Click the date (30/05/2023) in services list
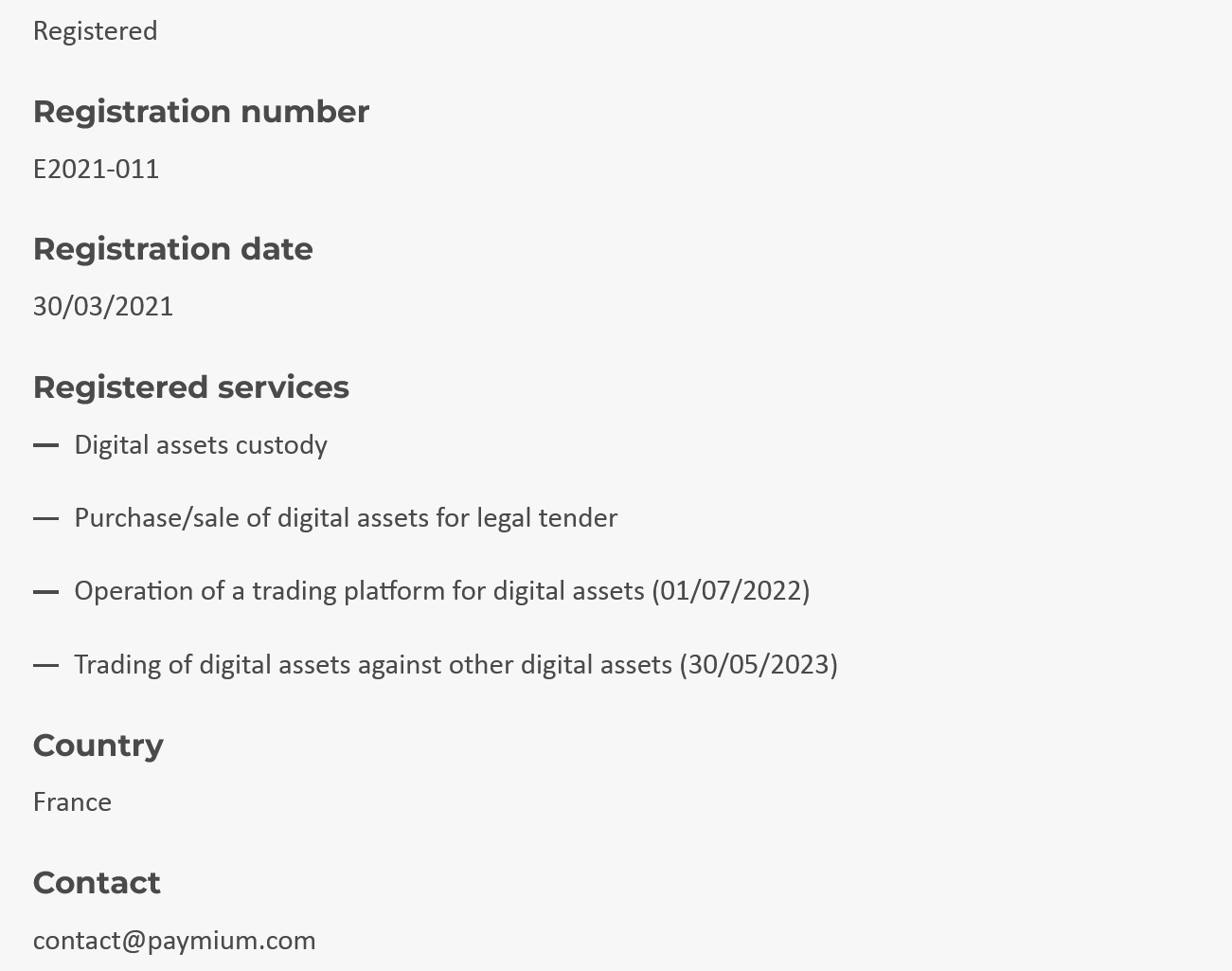This screenshot has height=971, width=1232. coord(759,665)
